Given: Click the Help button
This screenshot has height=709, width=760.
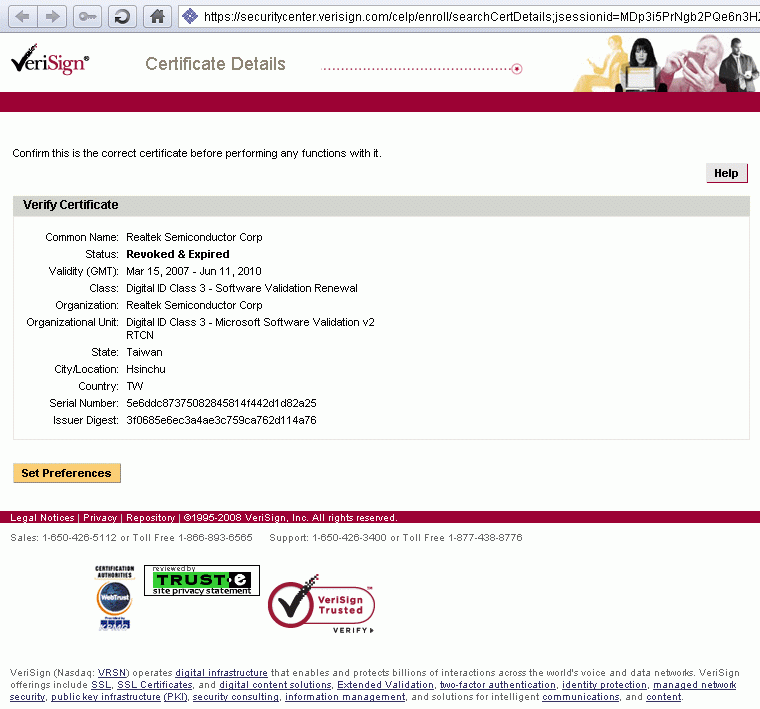Looking at the screenshot, I should point(727,173).
